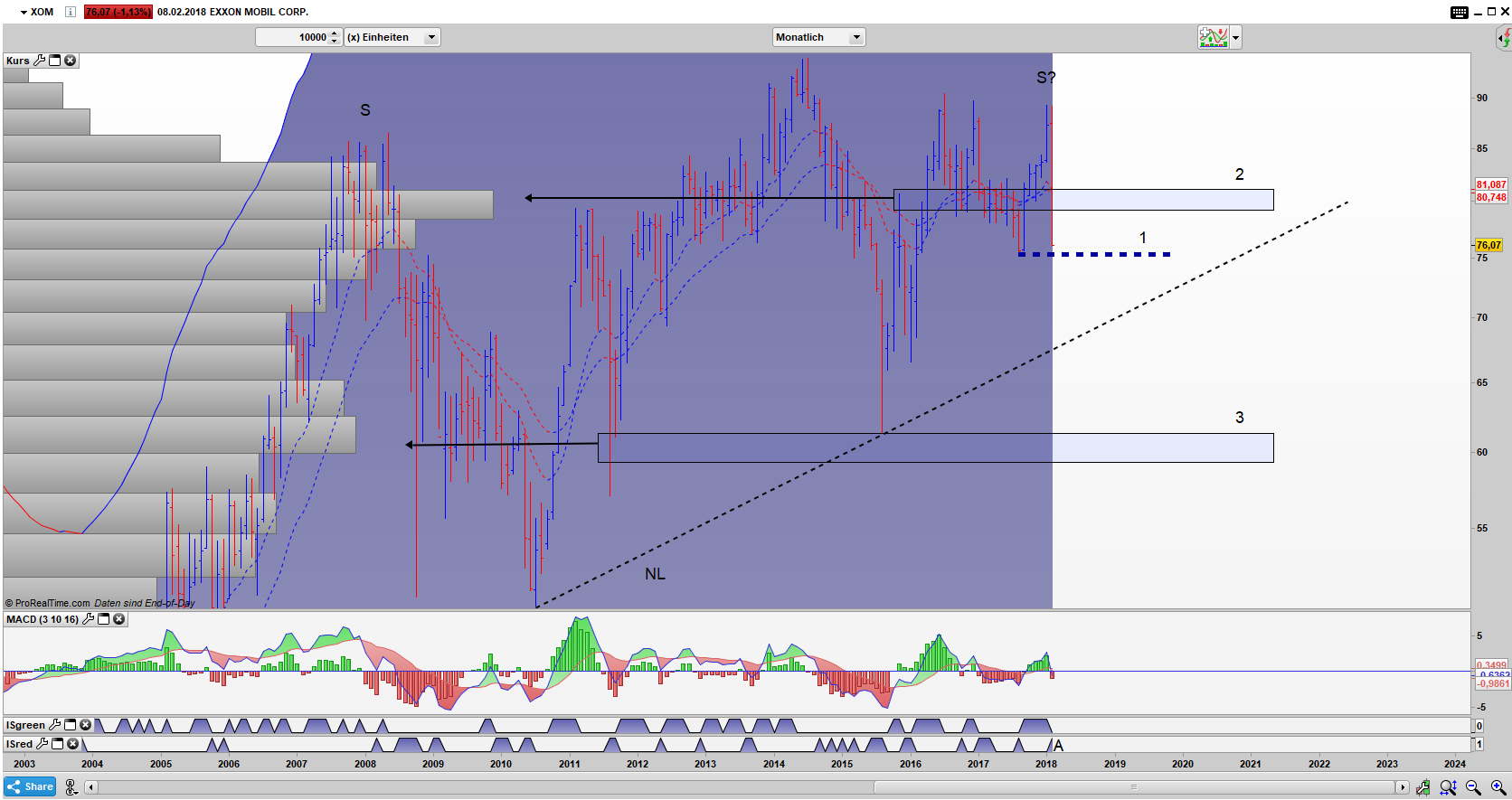Click the right scroll arrow button
Screen dimensions: 1512x800
(x=1402, y=787)
